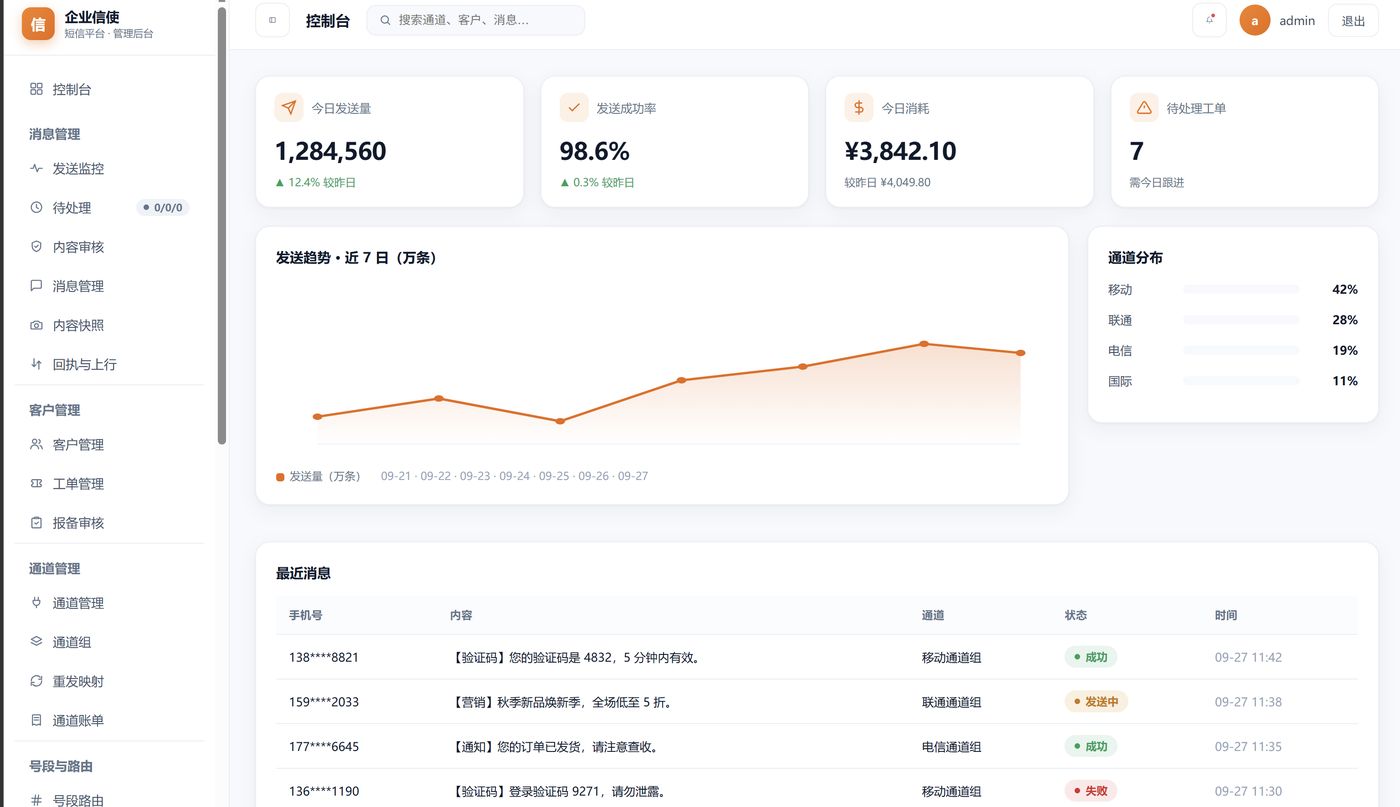Open 重发映射 in the sidebar

tap(108, 681)
